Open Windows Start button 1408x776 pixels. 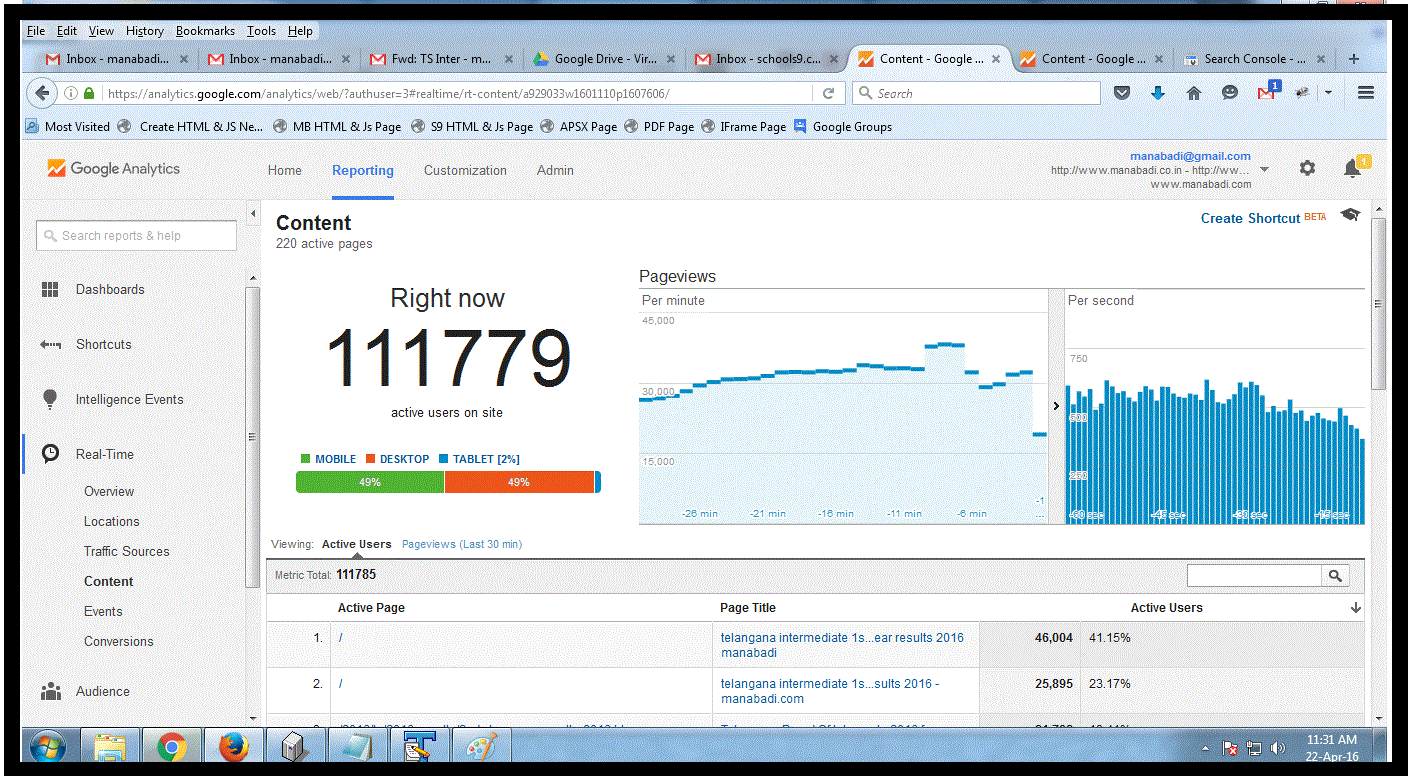pos(48,746)
